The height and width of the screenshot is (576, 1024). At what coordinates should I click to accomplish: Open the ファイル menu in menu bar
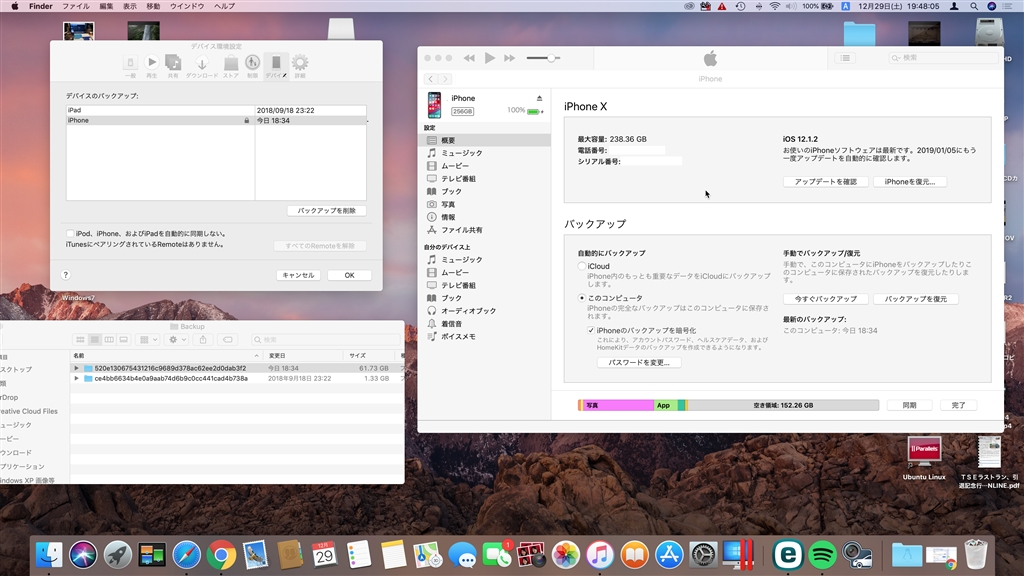76,6
